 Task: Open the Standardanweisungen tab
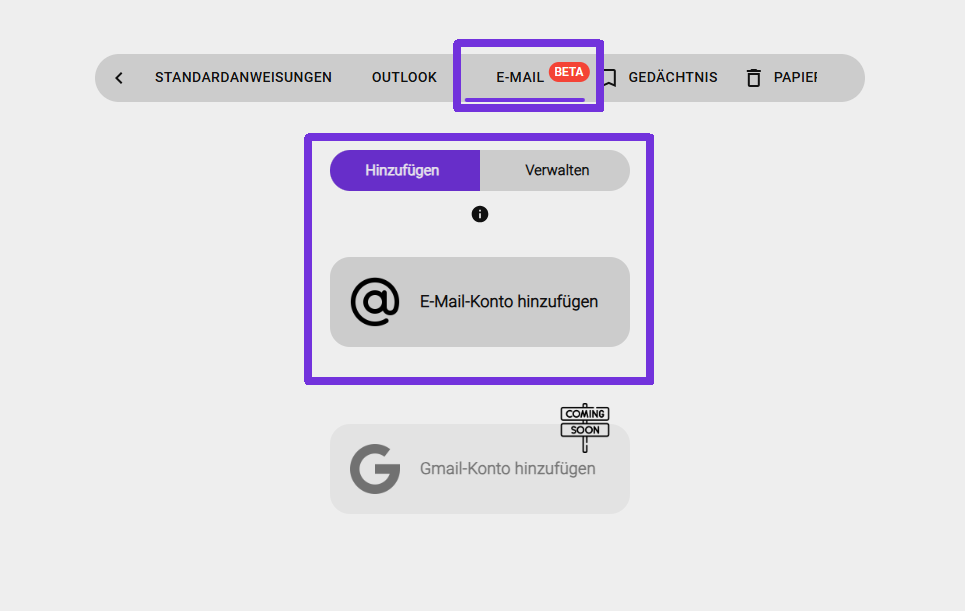coord(243,77)
